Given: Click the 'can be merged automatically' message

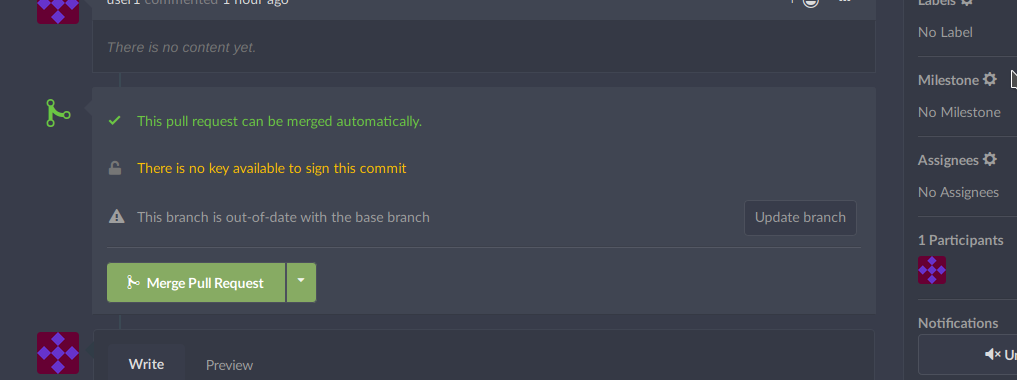Looking at the screenshot, I should click(x=280, y=121).
